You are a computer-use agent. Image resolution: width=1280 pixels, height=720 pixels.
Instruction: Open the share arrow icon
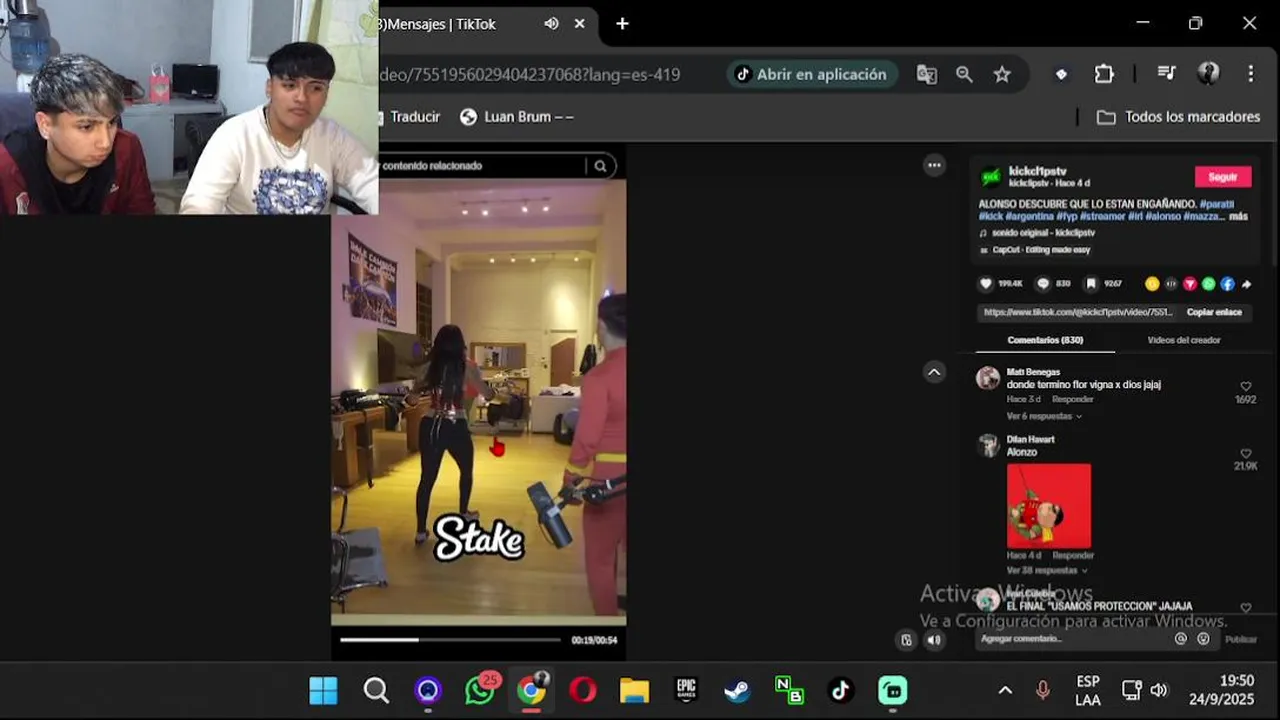click(1246, 284)
